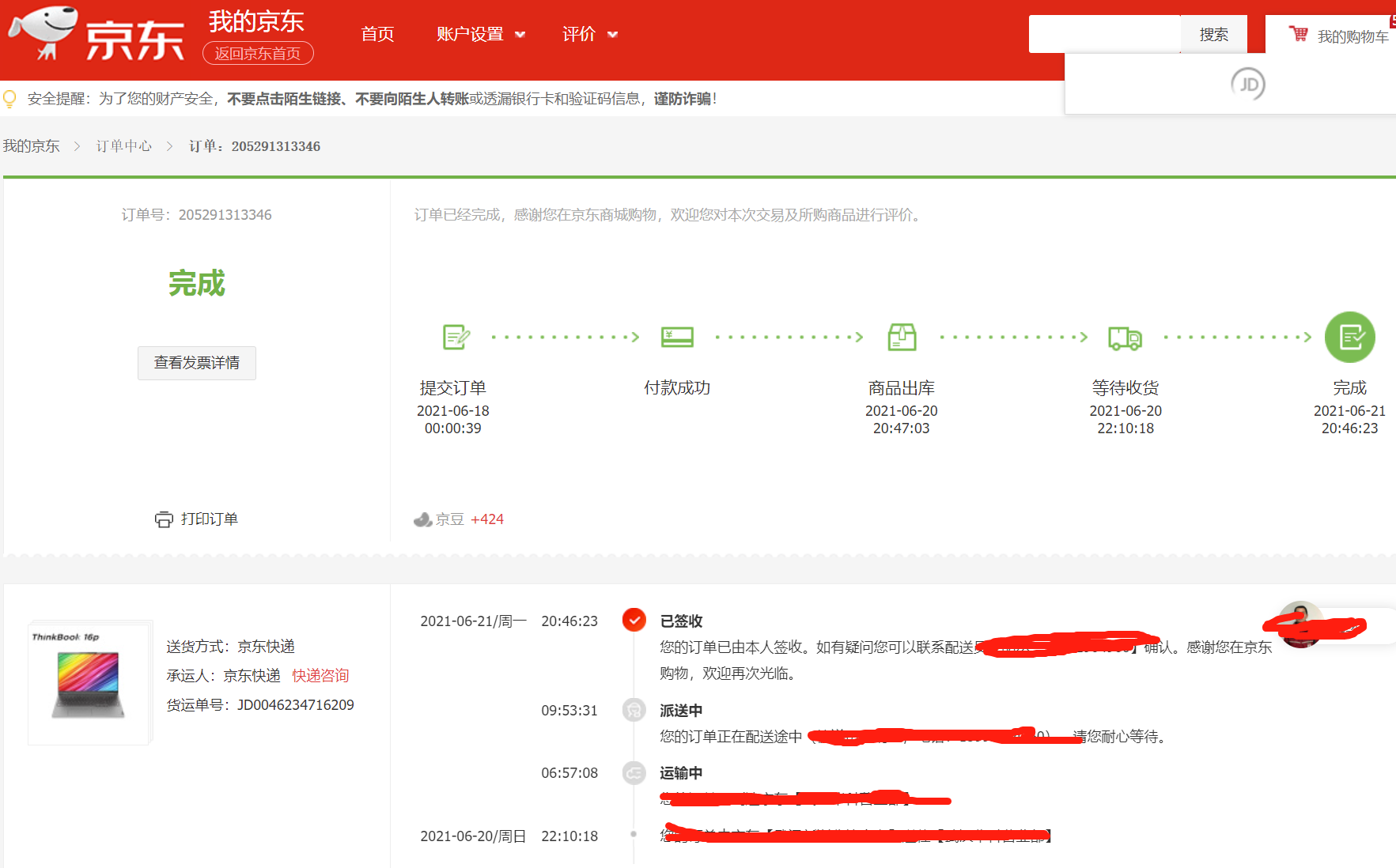
Task: Click the payment success card icon
Action: [677, 337]
